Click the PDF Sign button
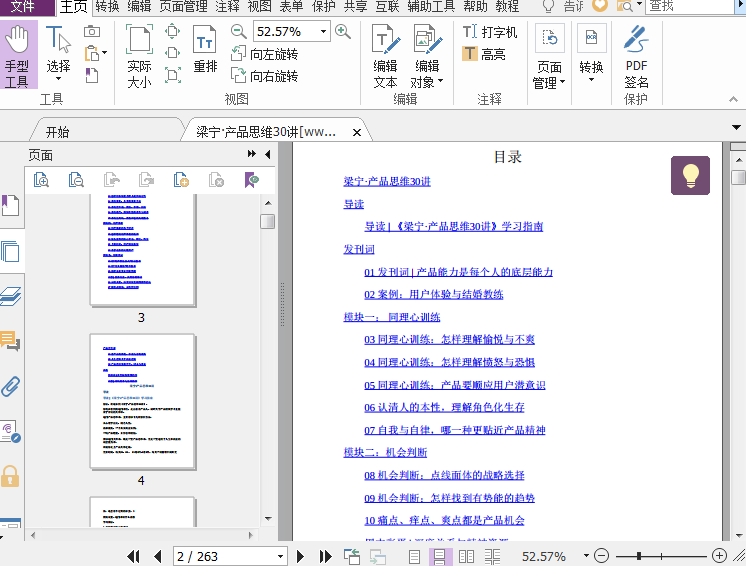This screenshot has width=746, height=566. pos(636,56)
